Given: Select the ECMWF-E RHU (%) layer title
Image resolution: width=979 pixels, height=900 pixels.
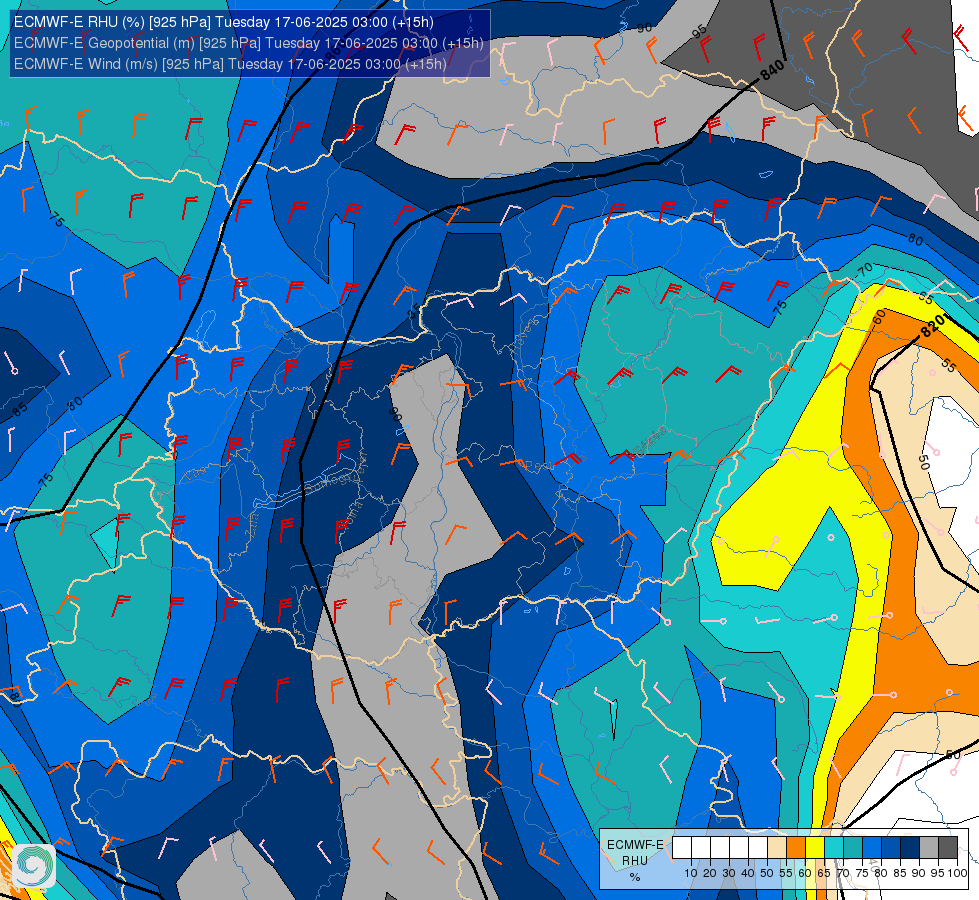Looking at the screenshot, I should click(x=224, y=22).
